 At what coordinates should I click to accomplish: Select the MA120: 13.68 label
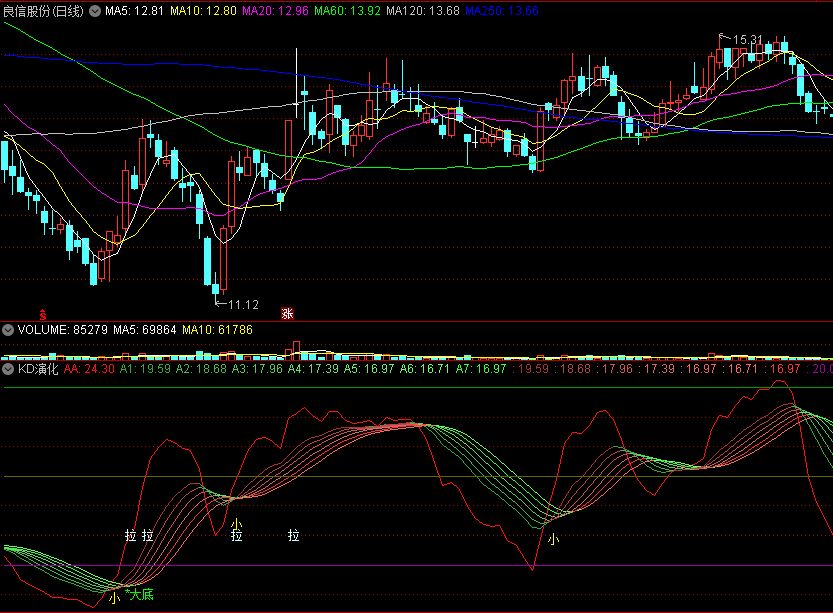423,11
